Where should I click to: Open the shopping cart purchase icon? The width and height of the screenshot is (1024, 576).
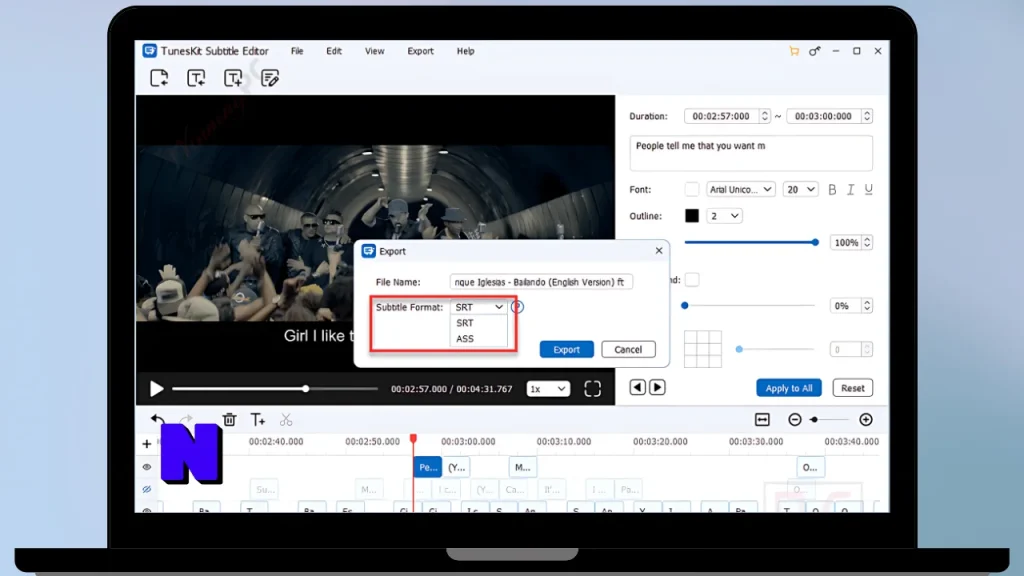click(x=794, y=51)
